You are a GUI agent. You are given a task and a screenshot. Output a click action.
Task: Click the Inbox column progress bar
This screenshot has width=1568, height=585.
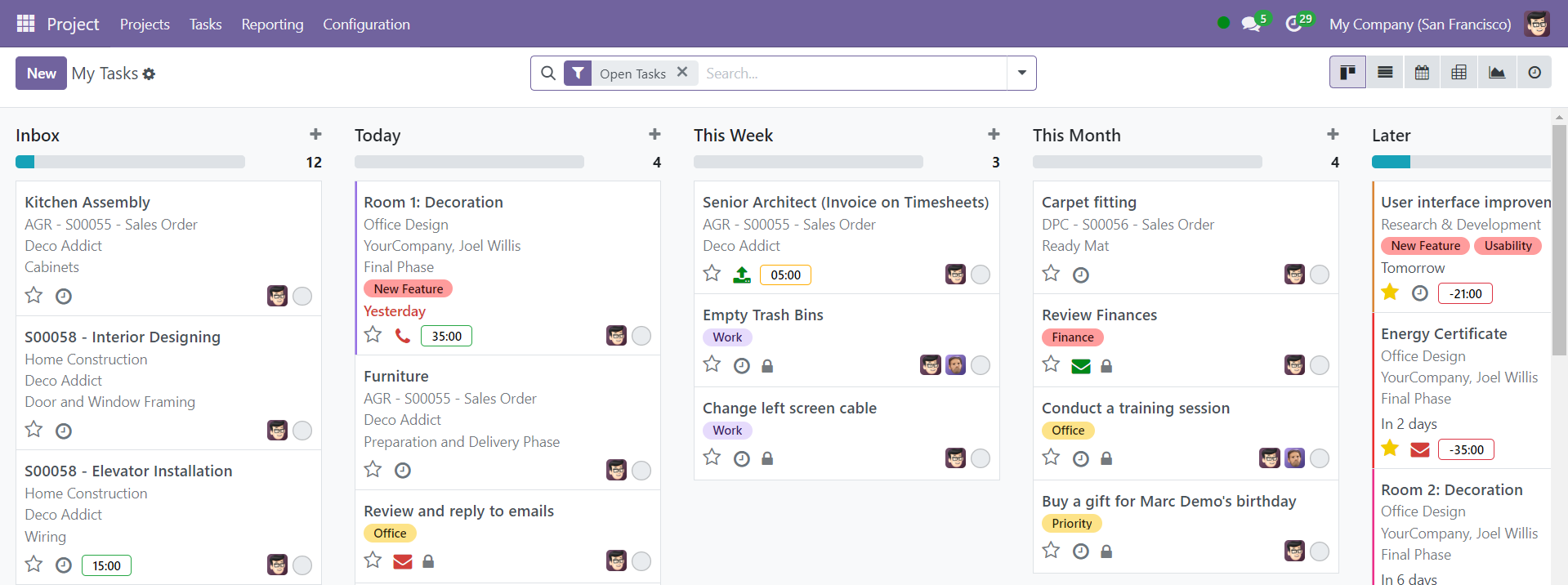click(x=130, y=162)
